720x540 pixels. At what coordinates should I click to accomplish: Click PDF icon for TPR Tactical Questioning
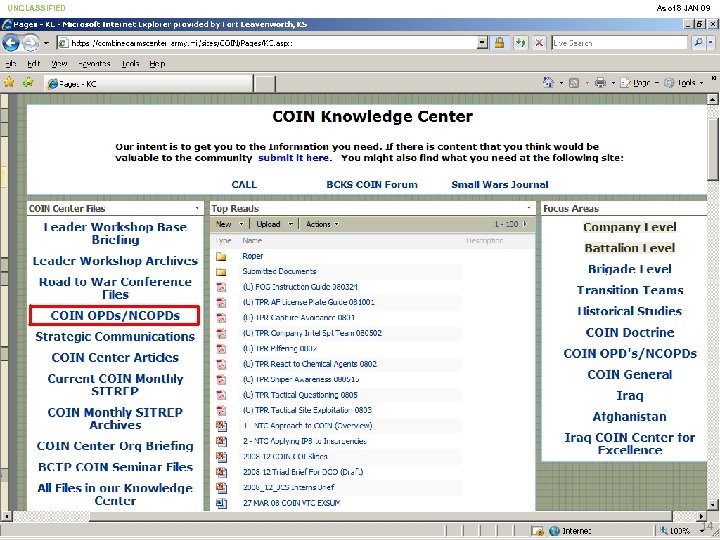click(x=221, y=395)
